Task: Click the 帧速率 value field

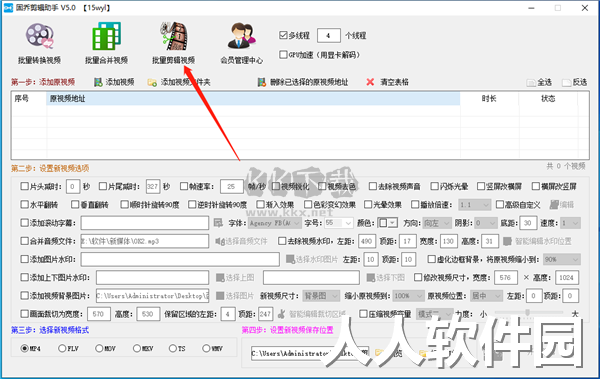Action: pyautogui.click(x=232, y=186)
